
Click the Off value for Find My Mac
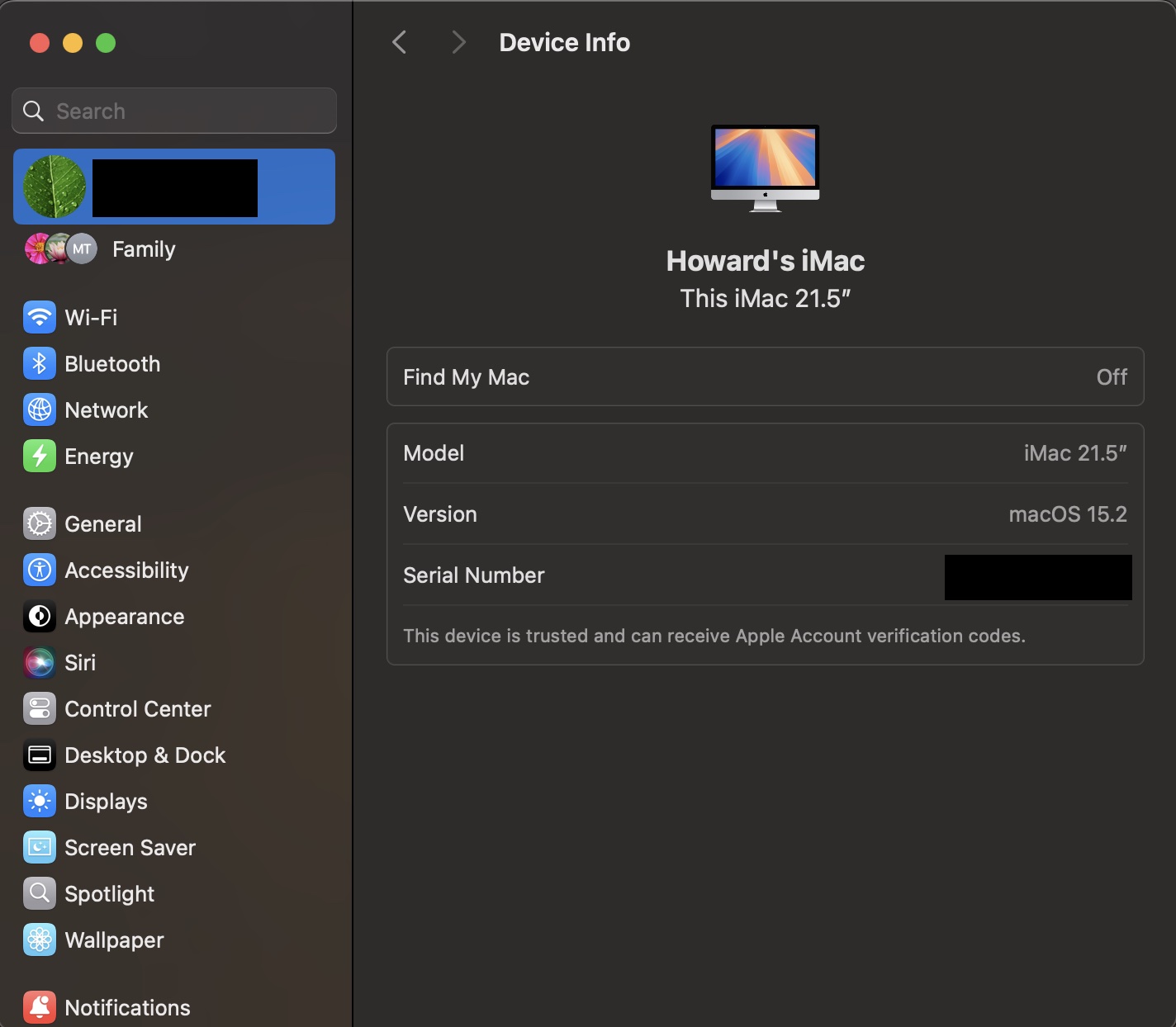coord(1112,376)
